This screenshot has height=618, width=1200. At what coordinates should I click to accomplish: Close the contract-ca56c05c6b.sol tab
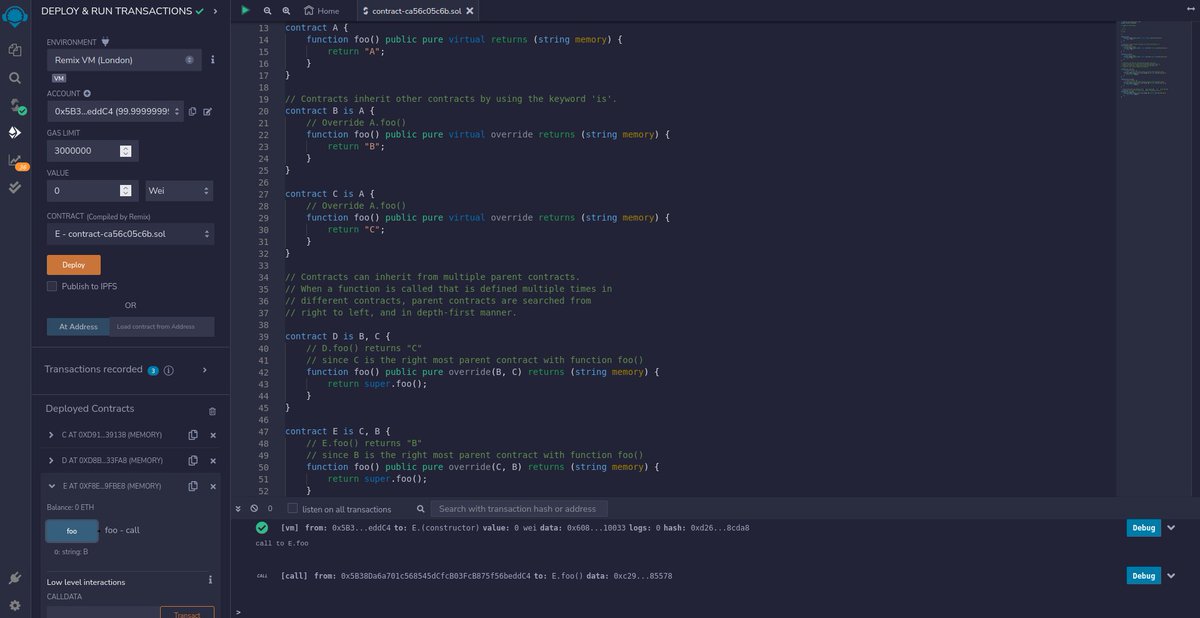[470, 11]
